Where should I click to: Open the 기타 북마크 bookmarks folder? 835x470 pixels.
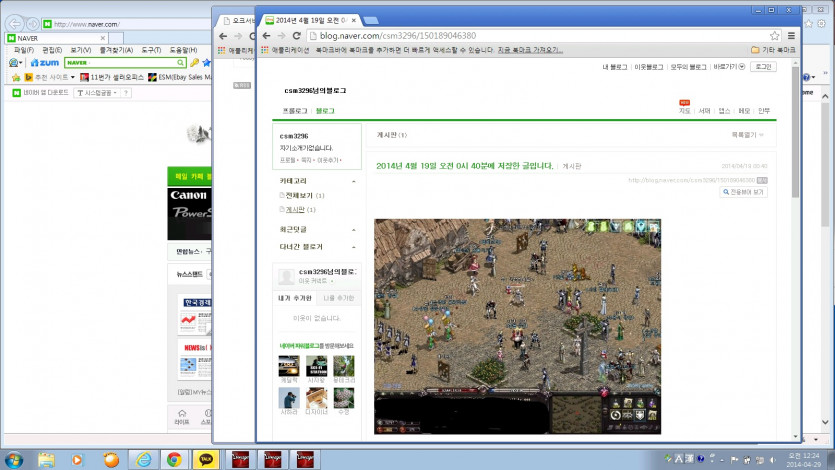[x=774, y=49]
